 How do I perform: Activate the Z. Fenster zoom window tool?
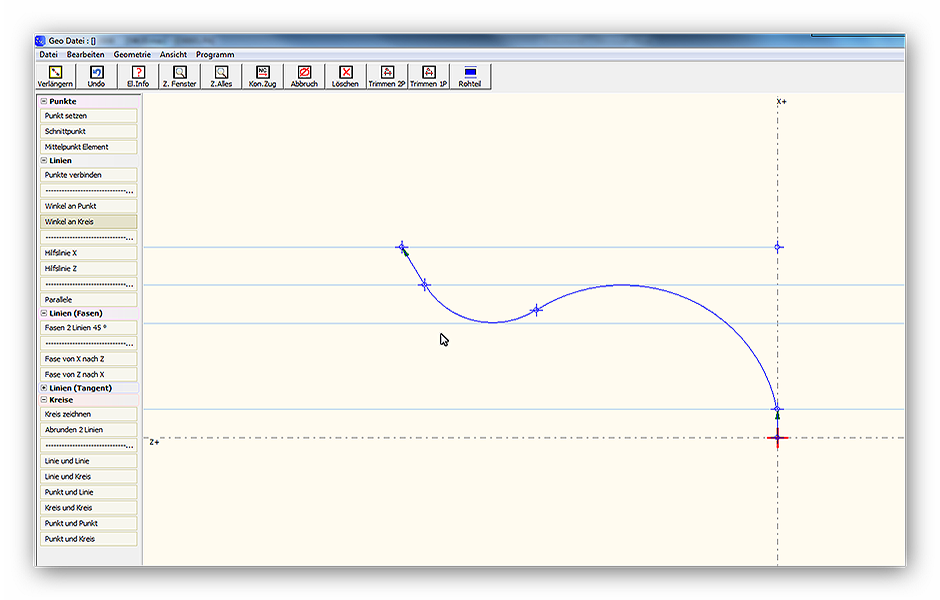[x=180, y=73]
